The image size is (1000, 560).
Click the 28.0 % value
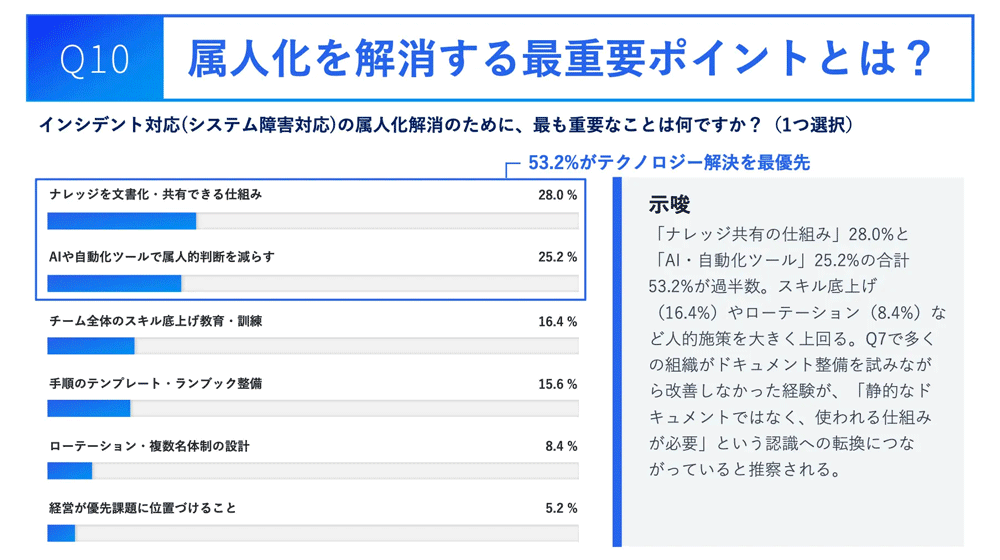click(557, 195)
